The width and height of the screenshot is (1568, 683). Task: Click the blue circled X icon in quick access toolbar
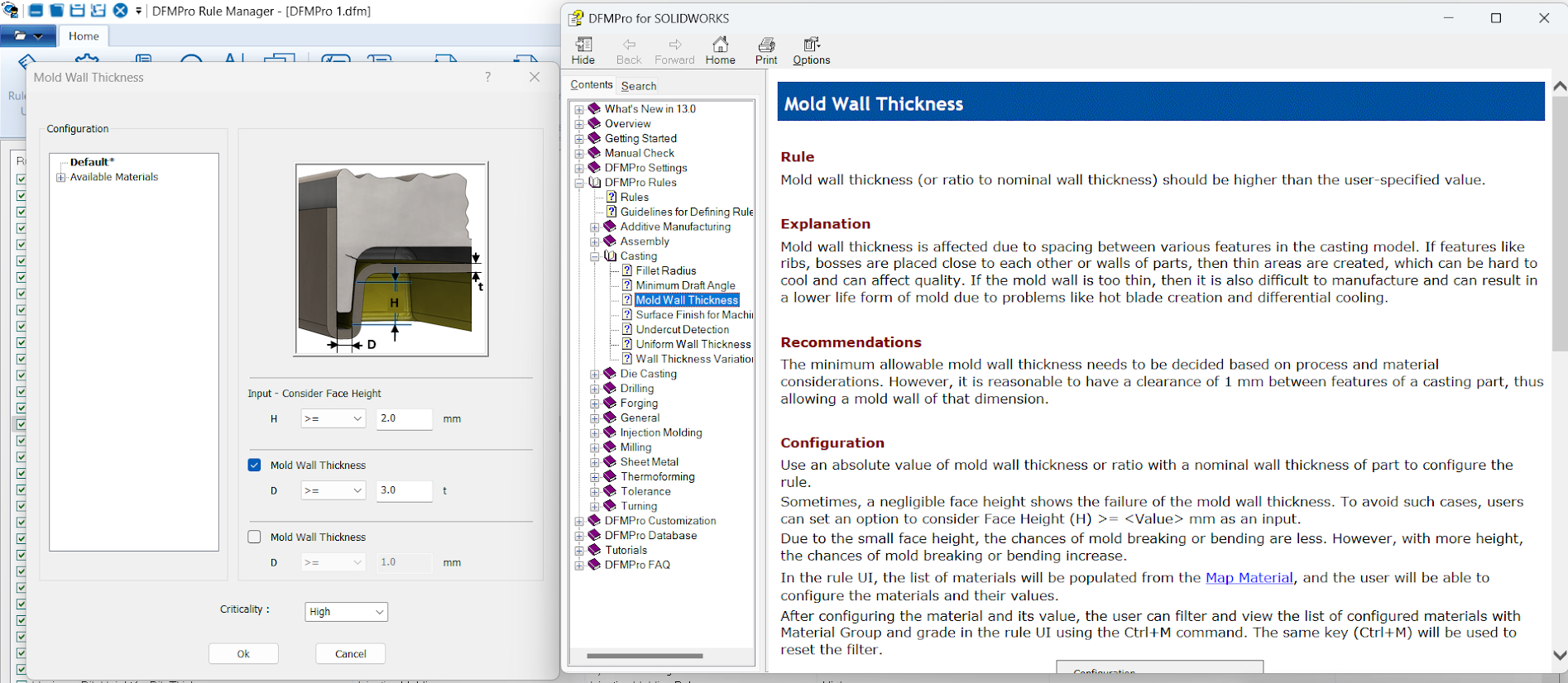(120, 11)
